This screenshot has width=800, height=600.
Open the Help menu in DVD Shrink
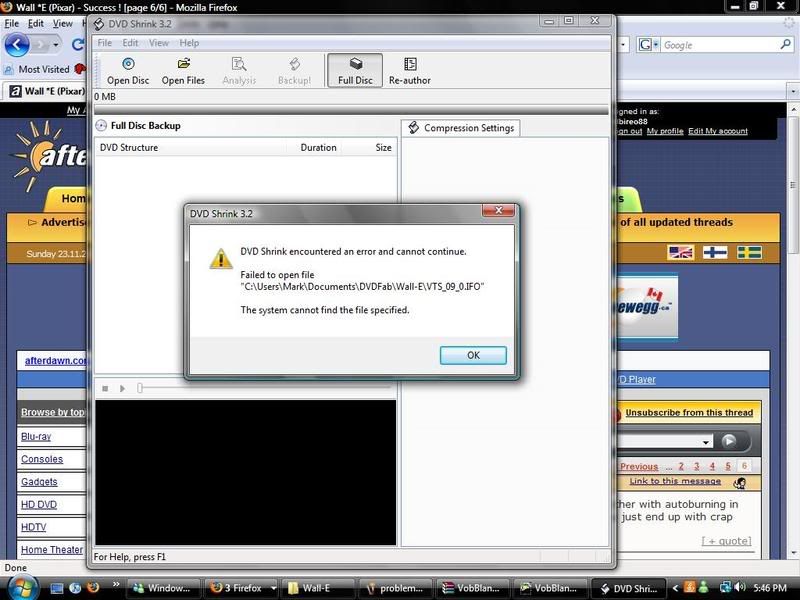(189, 43)
